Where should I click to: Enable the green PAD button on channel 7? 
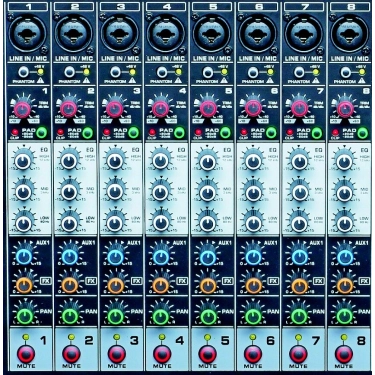click(317, 133)
